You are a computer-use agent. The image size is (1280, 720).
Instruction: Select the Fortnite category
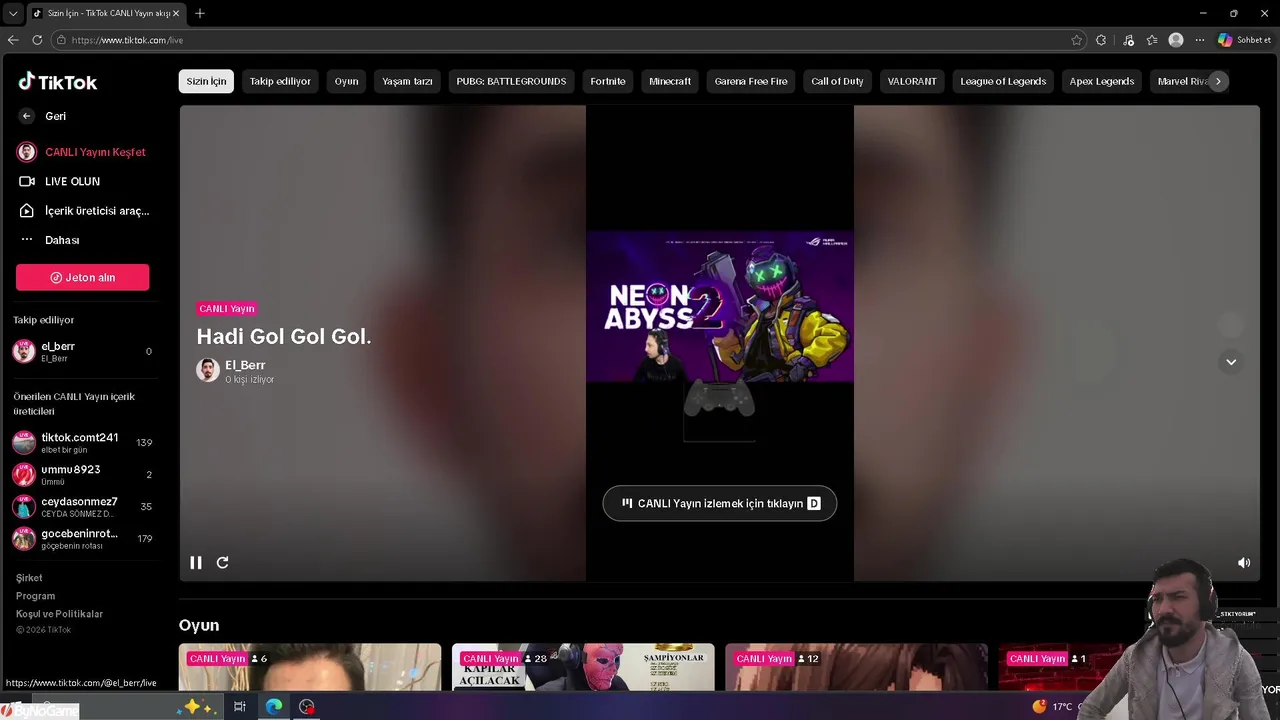(x=608, y=81)
